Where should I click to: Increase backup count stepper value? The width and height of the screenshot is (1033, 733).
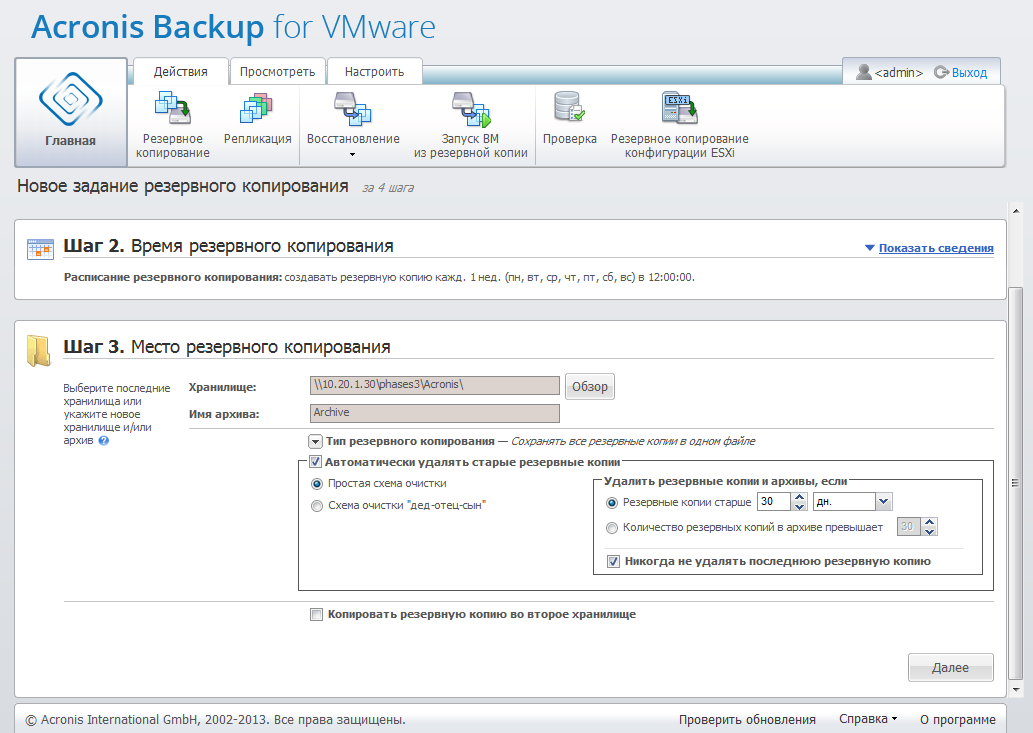[930, 522]
